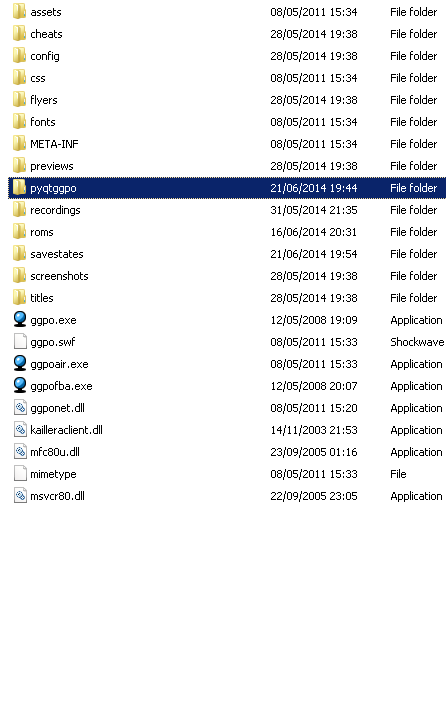The height and width of the screenshot is (724, 446).
Task: Click the date 21/06/2014 19:44
Action: click(314, 188)
